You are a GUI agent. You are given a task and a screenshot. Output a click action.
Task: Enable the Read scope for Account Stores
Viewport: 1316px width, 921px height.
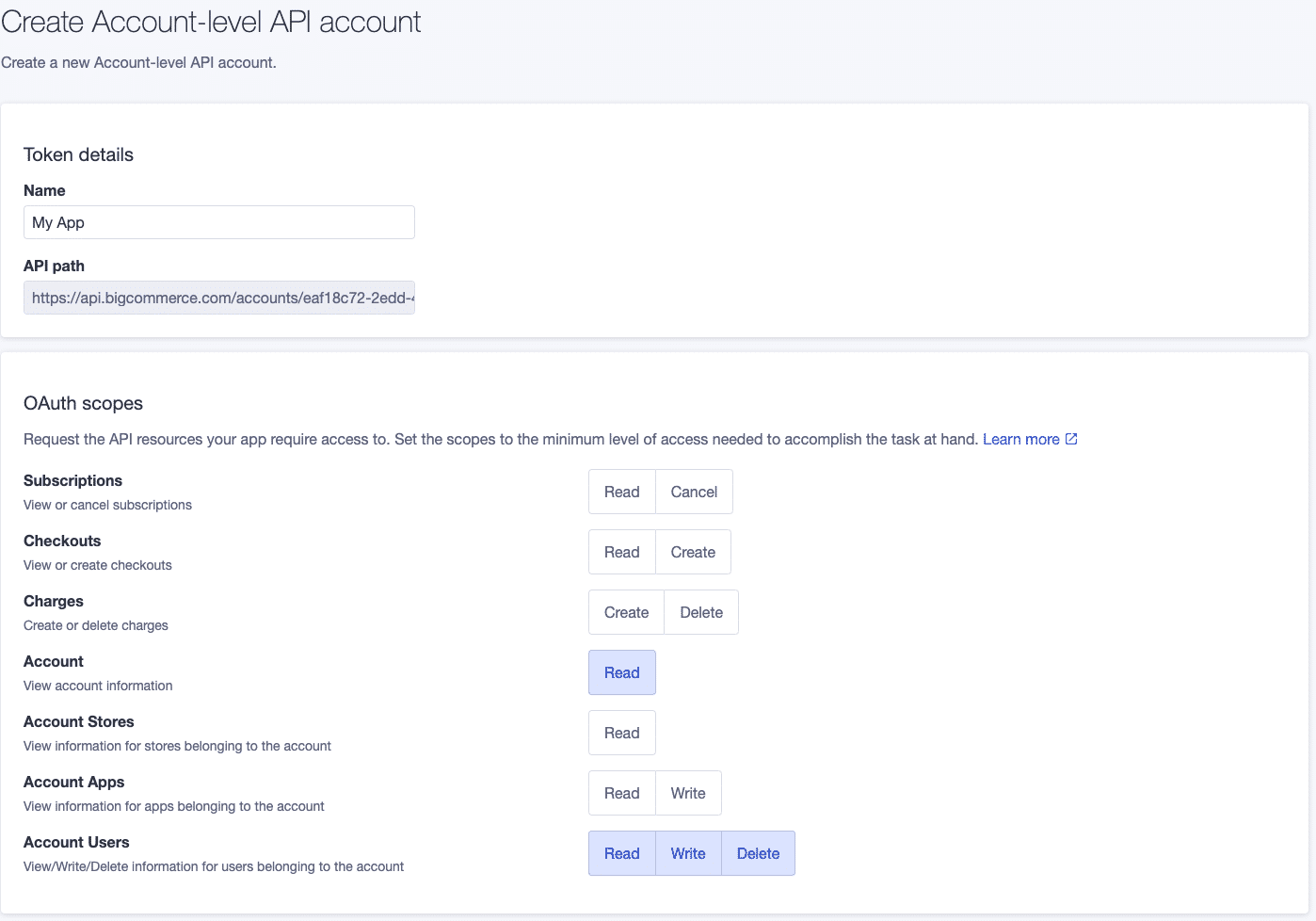point(621,732)
